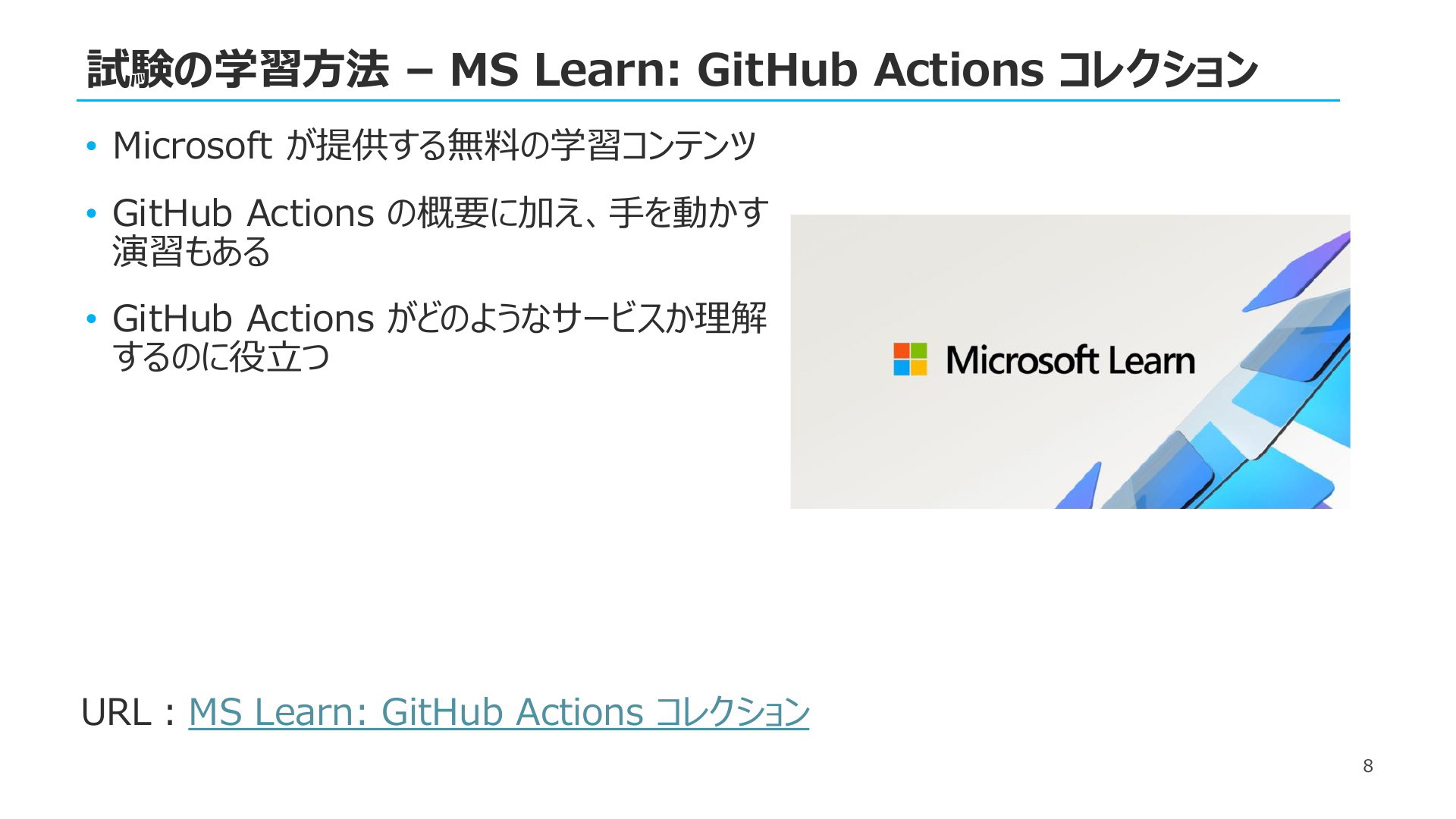Click the blue bullet dot beside Microsoft line
Screen dimensions: 1456x819
tap(92, 146)
